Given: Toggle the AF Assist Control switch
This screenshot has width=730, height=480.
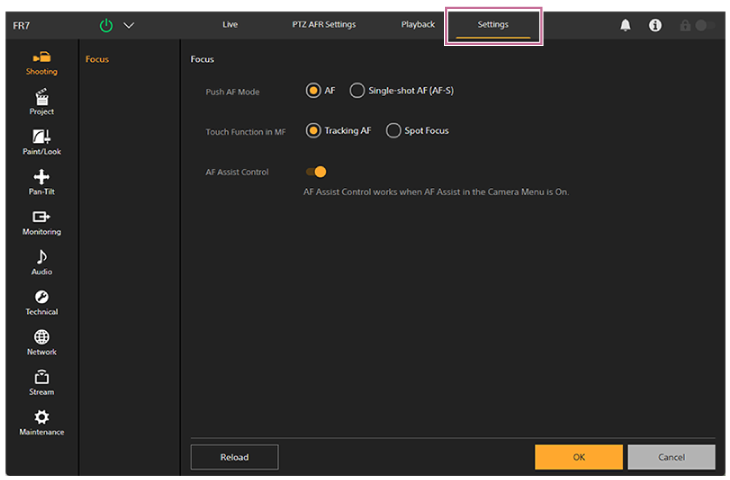Looking at the screenshot, I should pos(315,172).
